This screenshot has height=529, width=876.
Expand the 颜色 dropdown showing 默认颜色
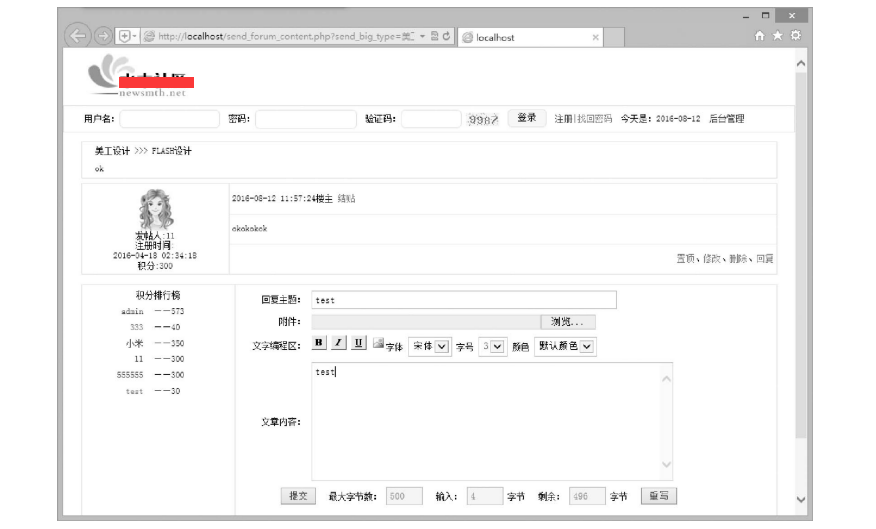566,346
